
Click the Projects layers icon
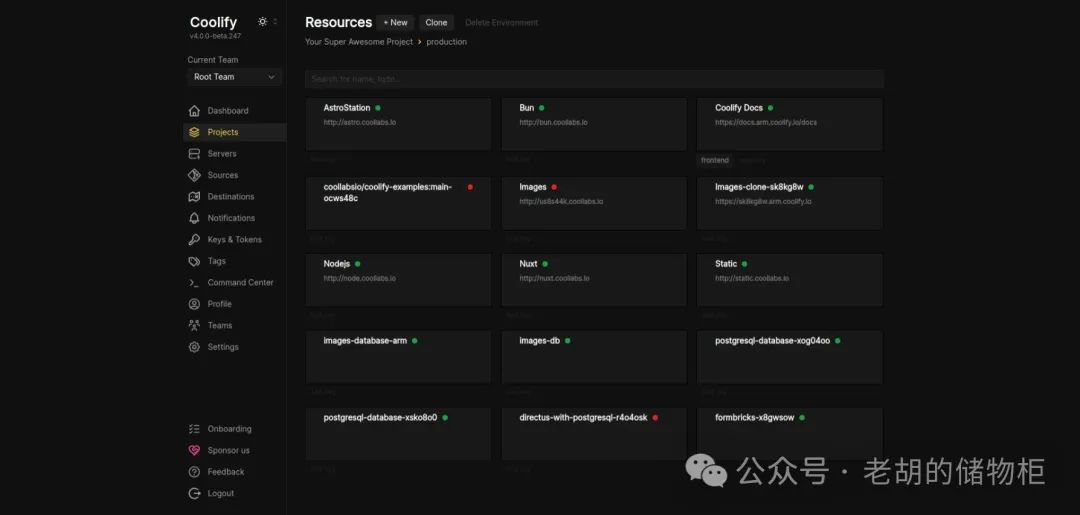pyautogui.click(x=194, y=132)
